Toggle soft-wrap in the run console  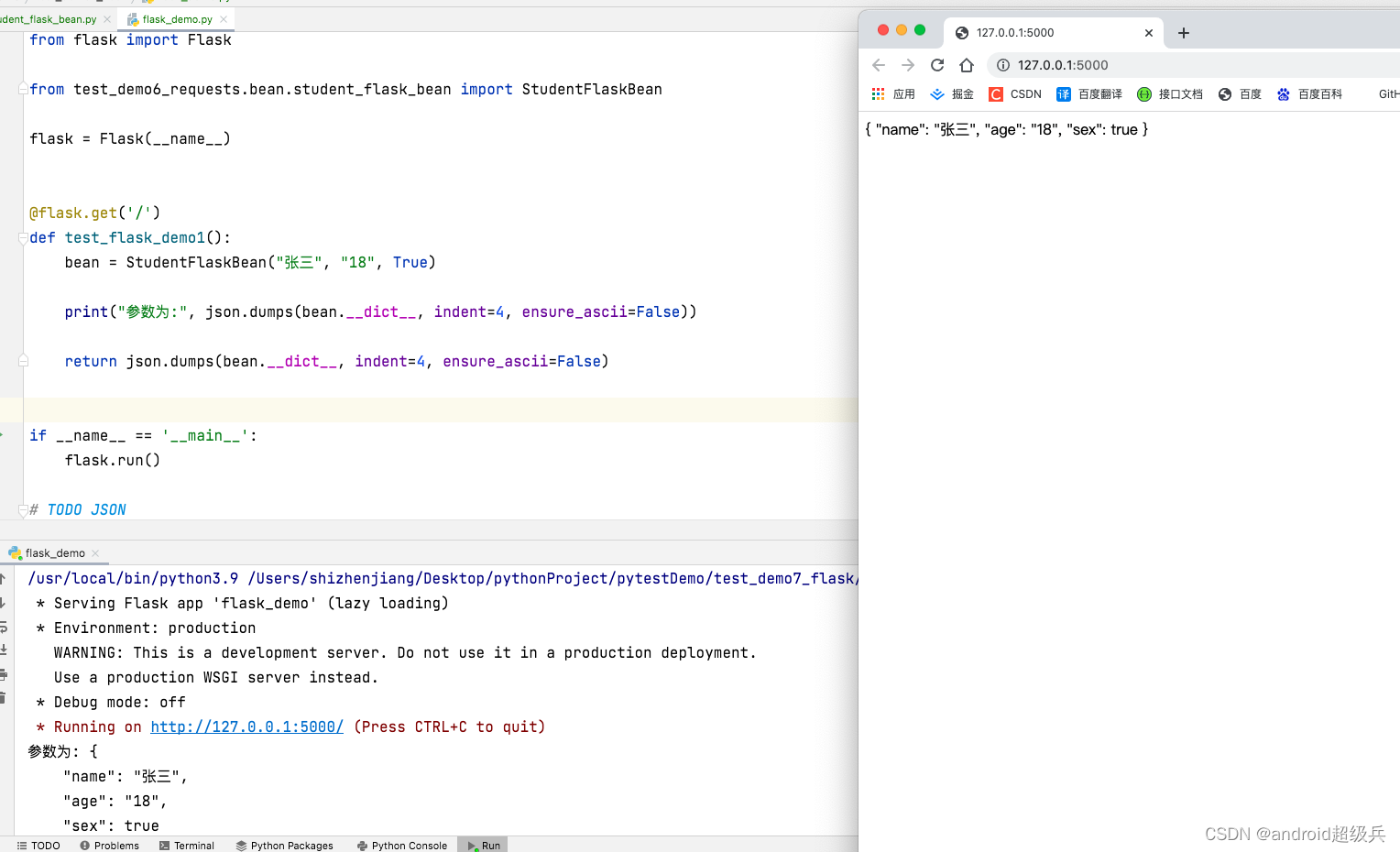click(x=3, y=627)
